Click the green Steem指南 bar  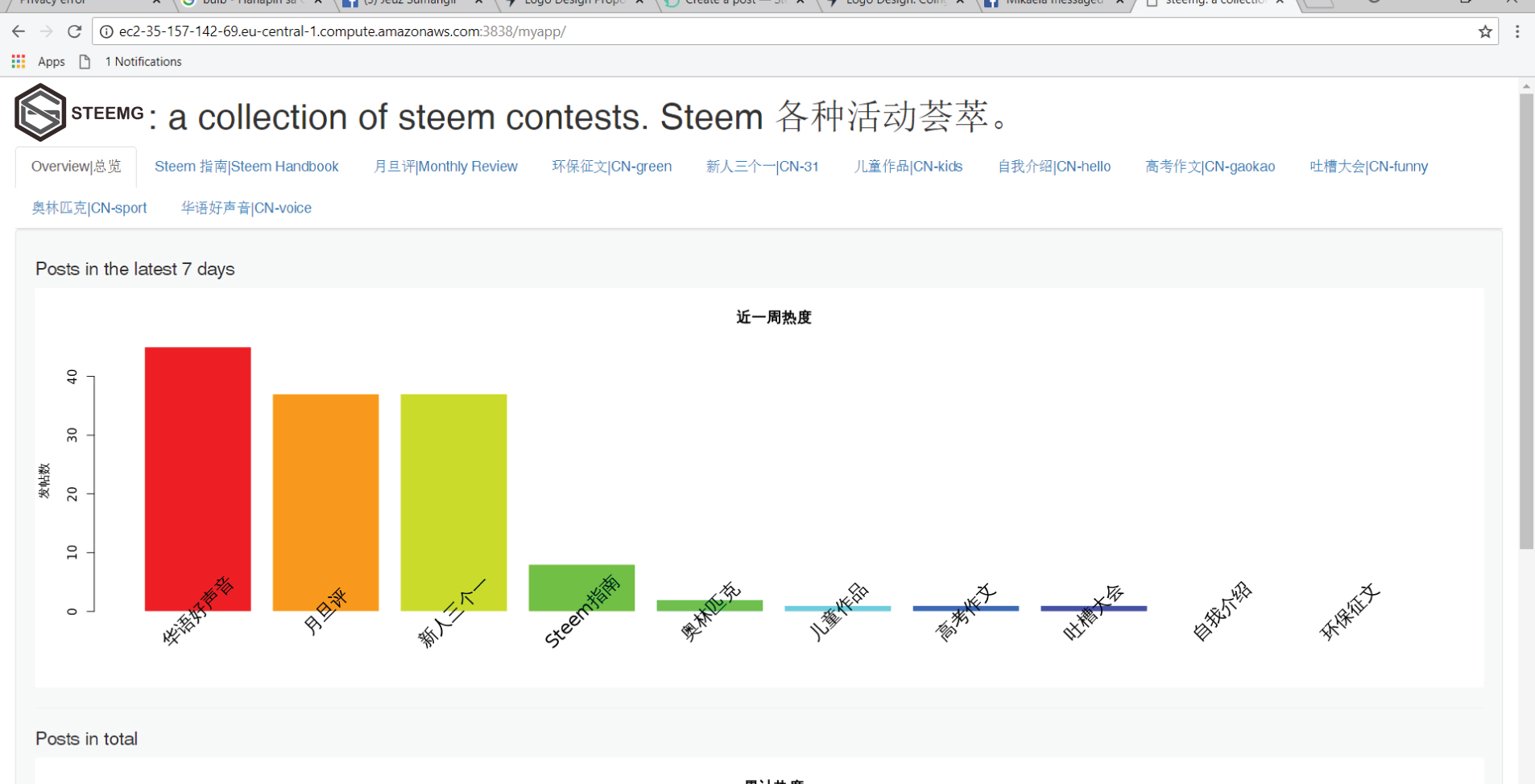click(x=581, y=588)
